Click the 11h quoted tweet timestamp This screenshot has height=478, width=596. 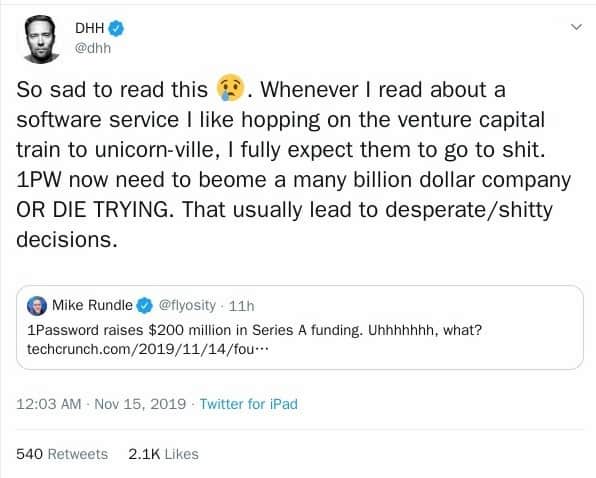tap(241, 306)
